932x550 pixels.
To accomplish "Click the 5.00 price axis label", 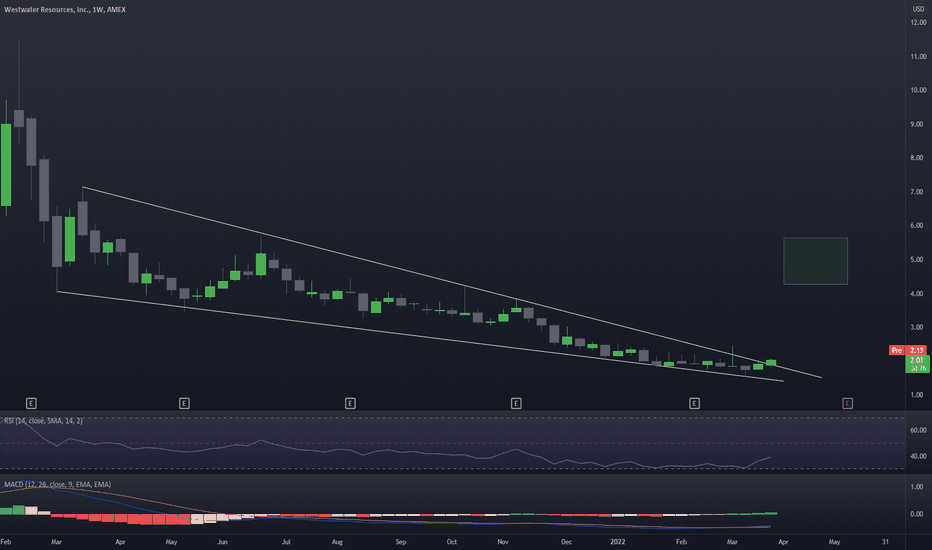I will point(918,260).
